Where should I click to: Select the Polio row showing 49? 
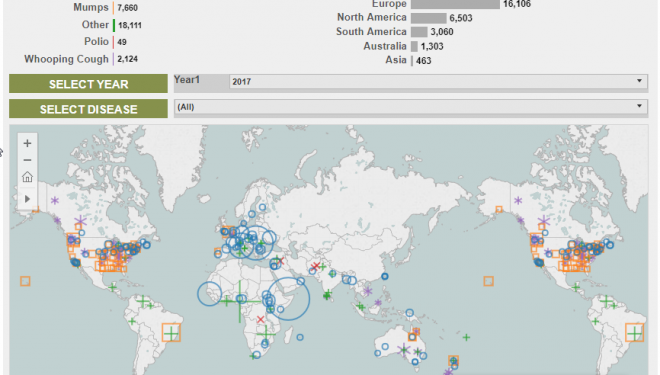click(105, 42)
